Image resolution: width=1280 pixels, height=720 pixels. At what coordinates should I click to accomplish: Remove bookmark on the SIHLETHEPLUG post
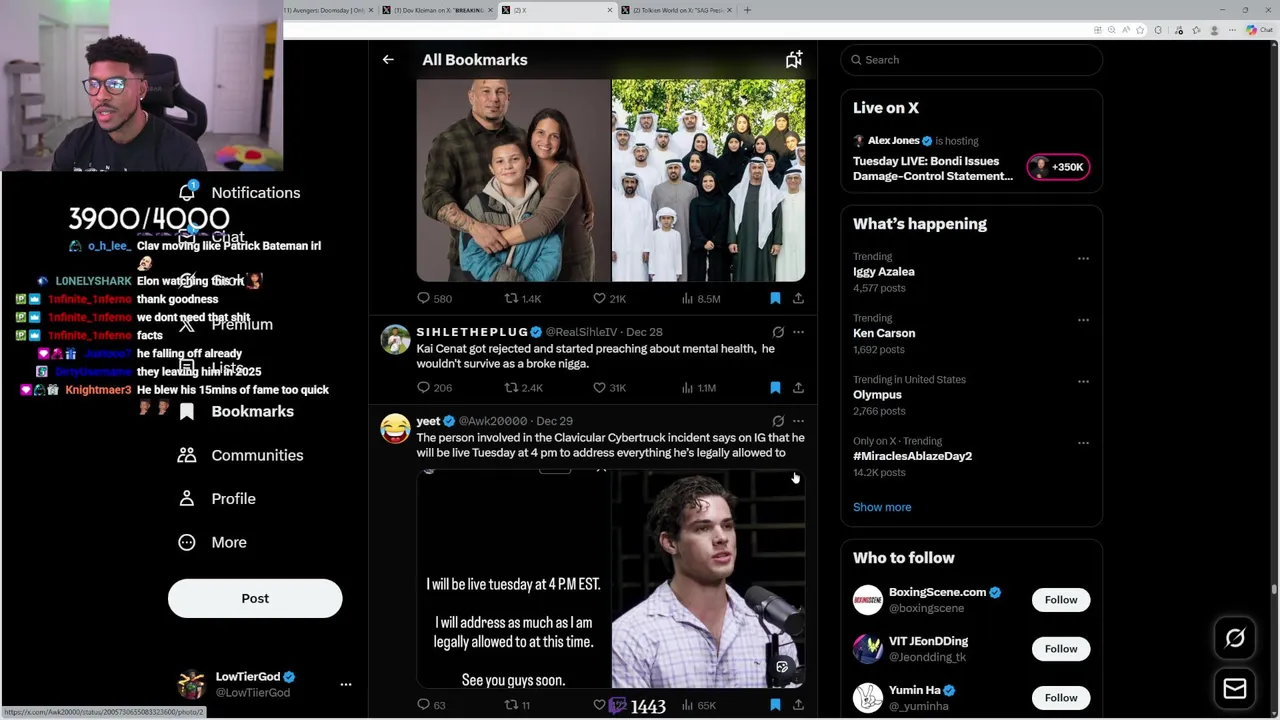[775, 387]
